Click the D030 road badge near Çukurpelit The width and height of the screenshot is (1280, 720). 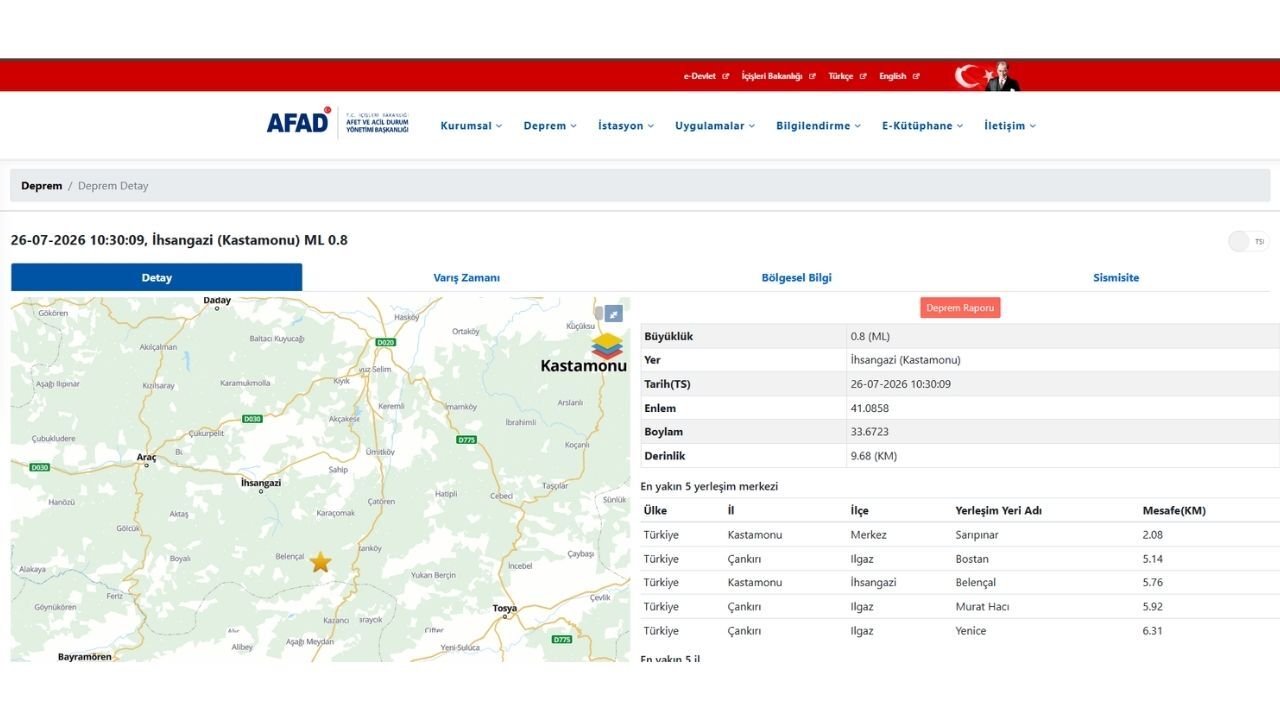coord(252,419)
